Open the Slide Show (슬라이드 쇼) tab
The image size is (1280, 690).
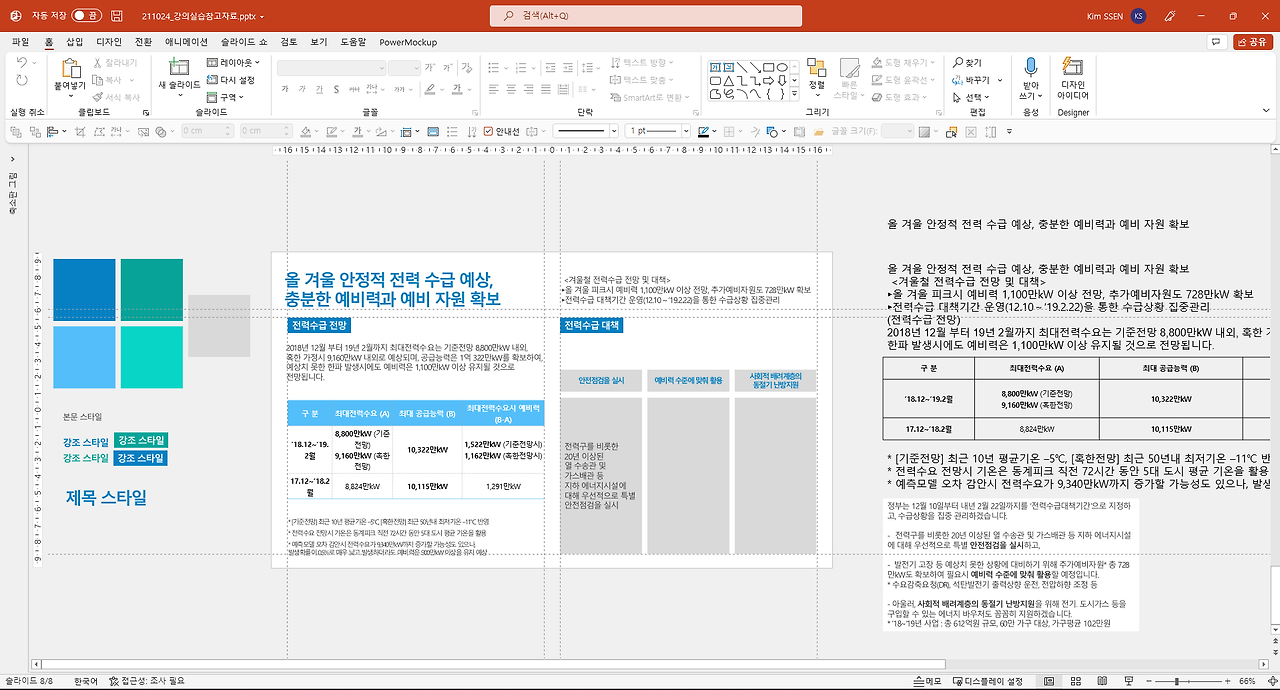244,42
